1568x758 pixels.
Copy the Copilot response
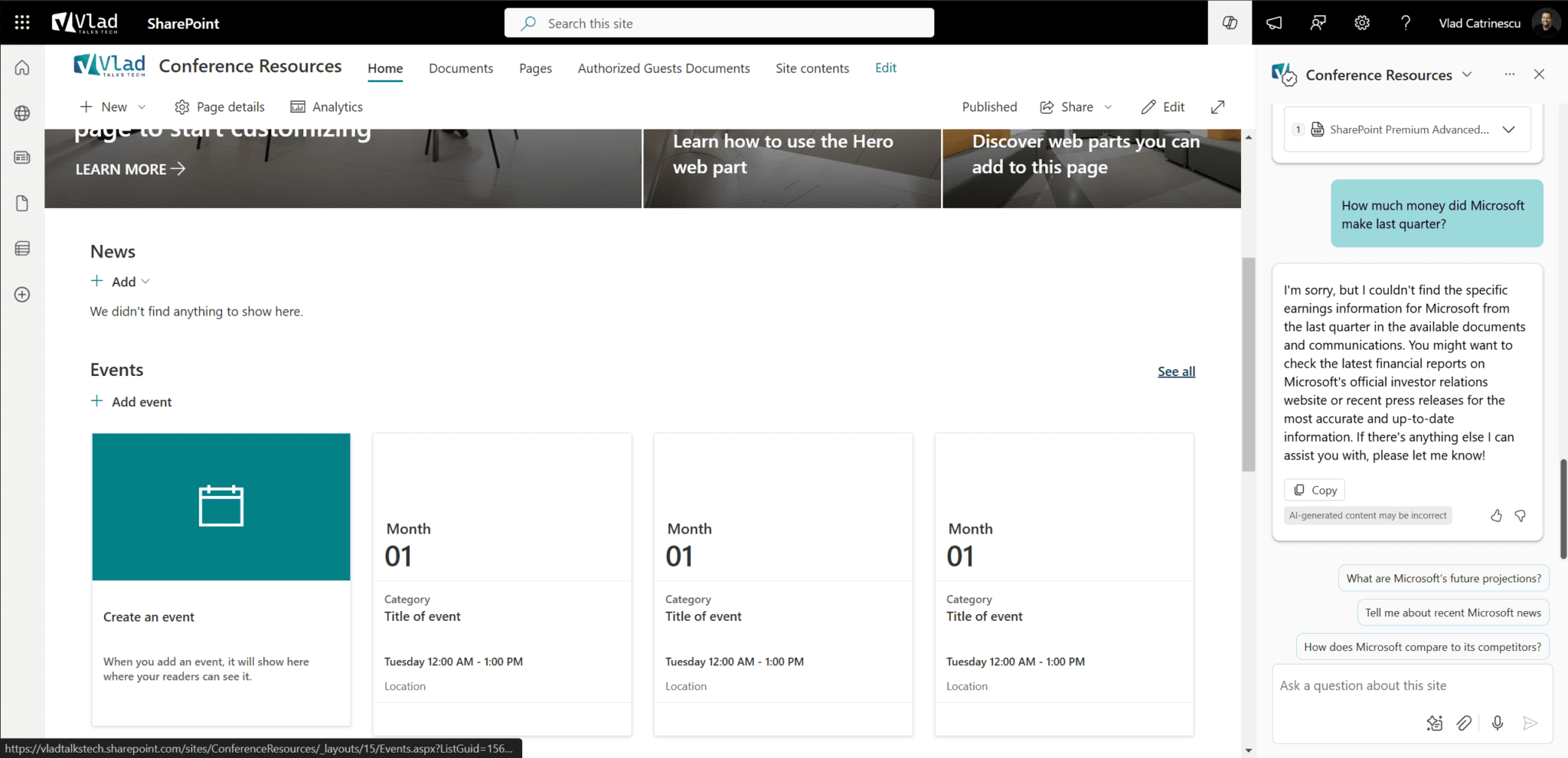[x=1314, y=489]
